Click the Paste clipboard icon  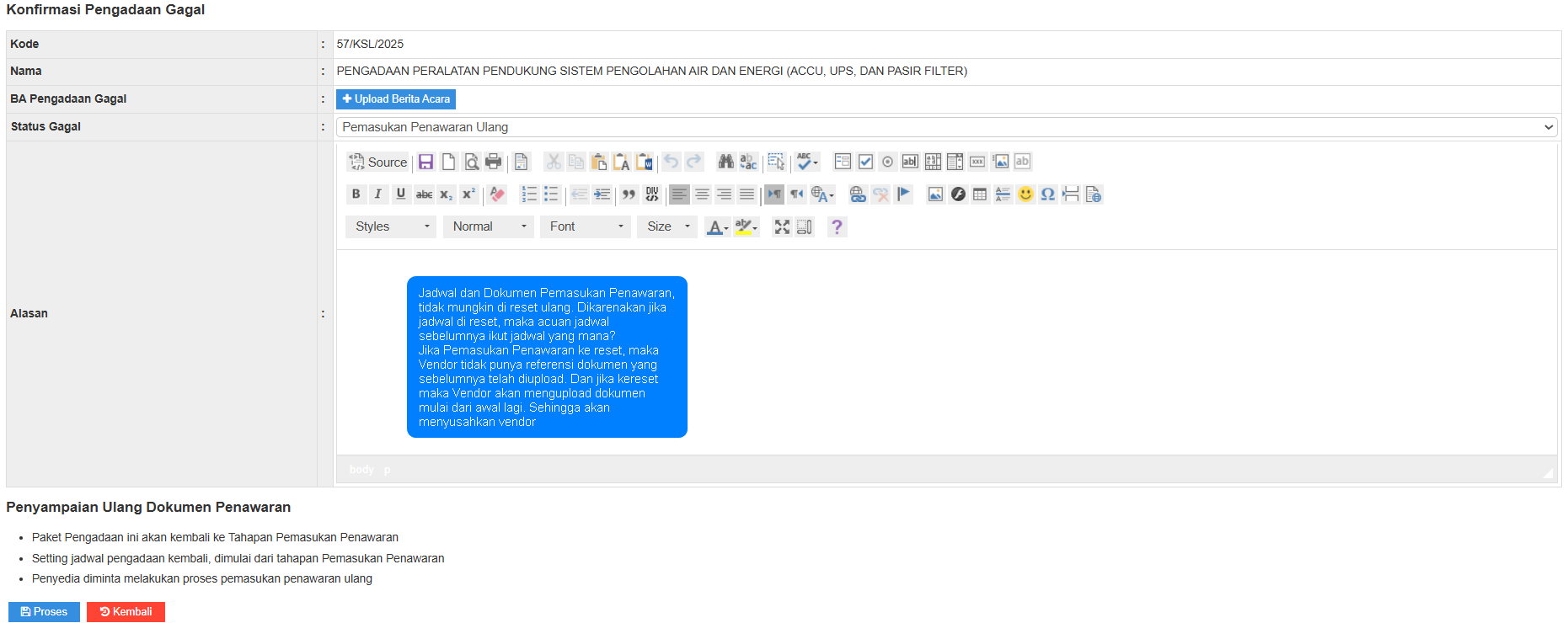[599, 162]
